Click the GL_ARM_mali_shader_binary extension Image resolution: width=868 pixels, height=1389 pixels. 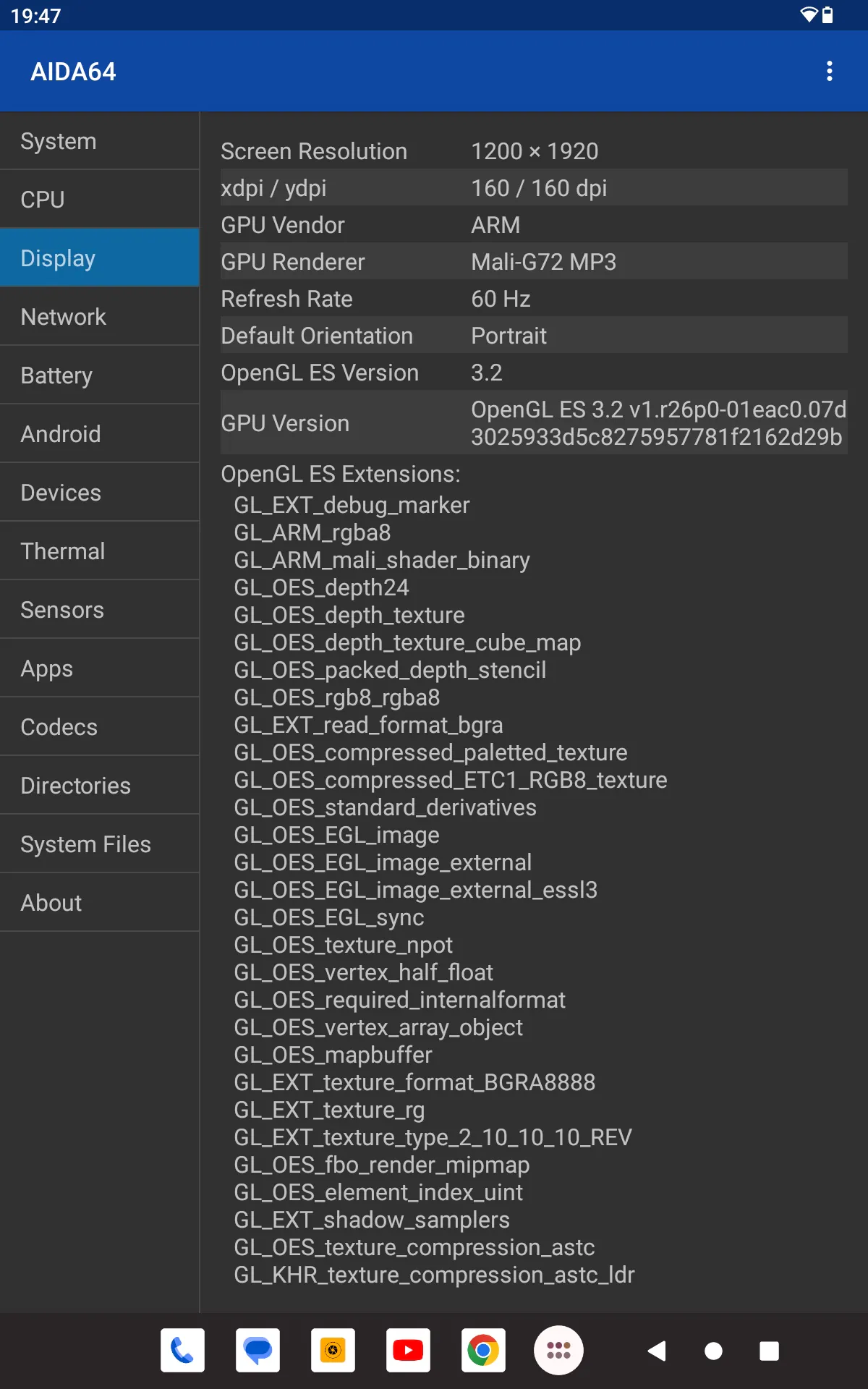tap(382, 560)
